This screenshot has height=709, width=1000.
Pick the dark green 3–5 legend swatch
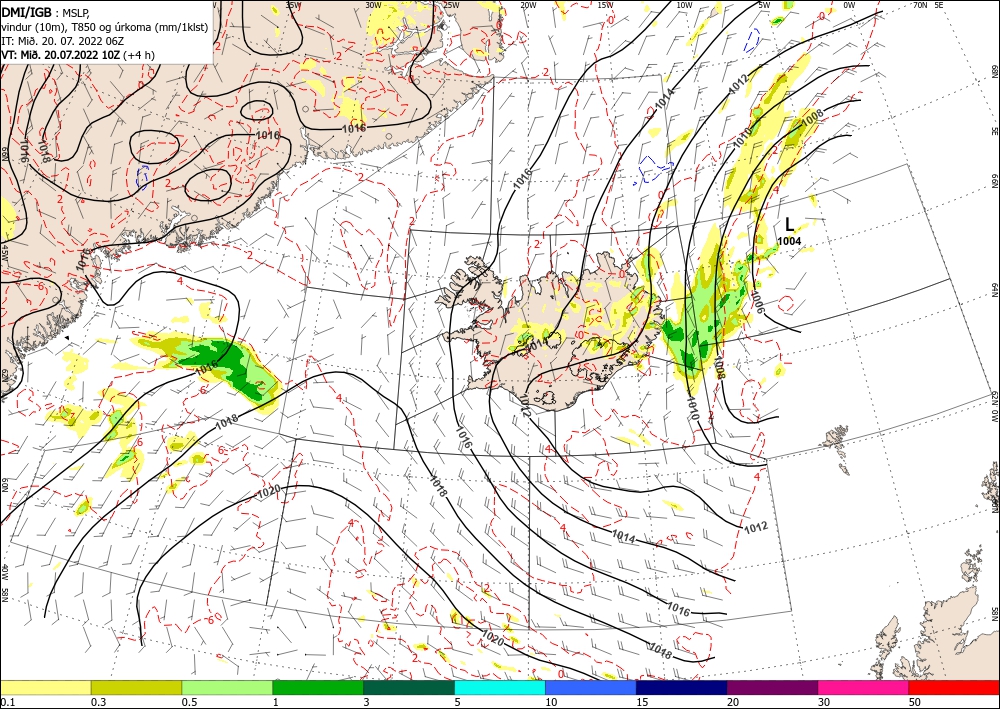(x=409, y=687)
